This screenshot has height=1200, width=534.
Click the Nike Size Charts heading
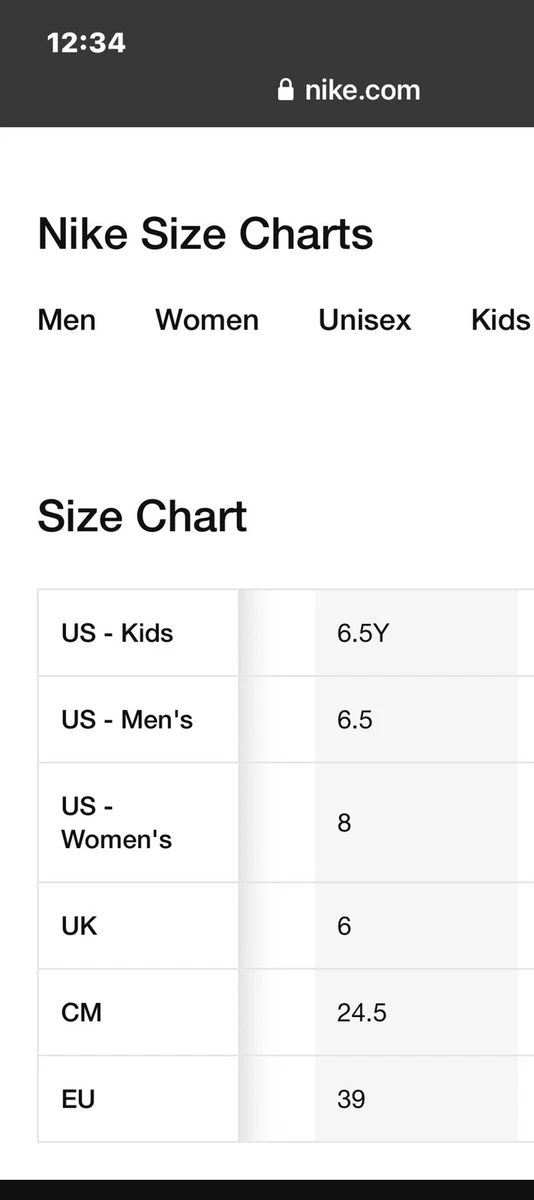[205, 234]
